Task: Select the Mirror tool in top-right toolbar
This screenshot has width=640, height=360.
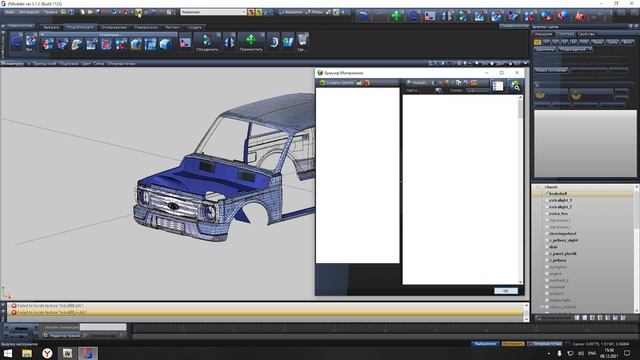Action: tap(446, 16)
